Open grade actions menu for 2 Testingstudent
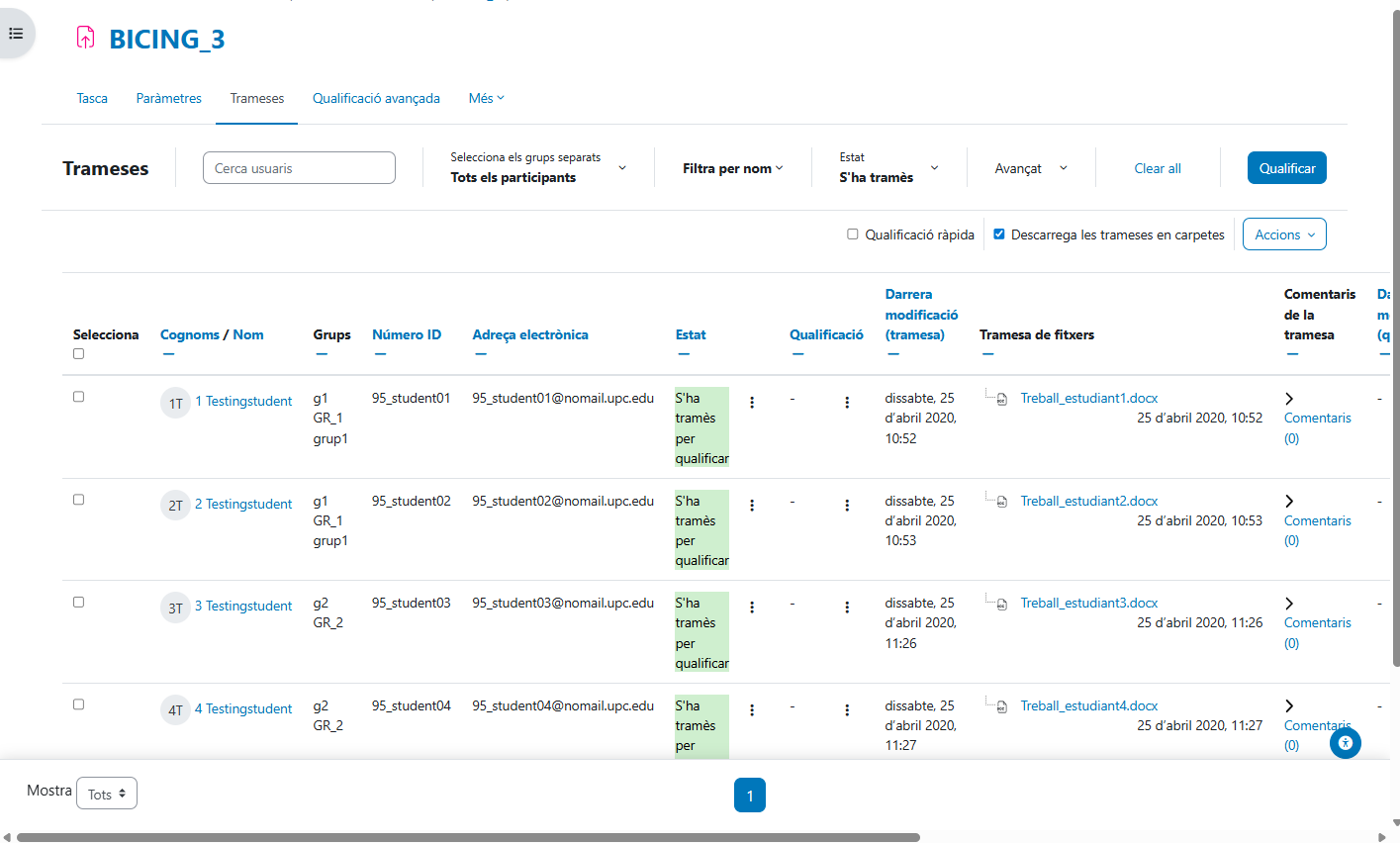 point(847,506)
